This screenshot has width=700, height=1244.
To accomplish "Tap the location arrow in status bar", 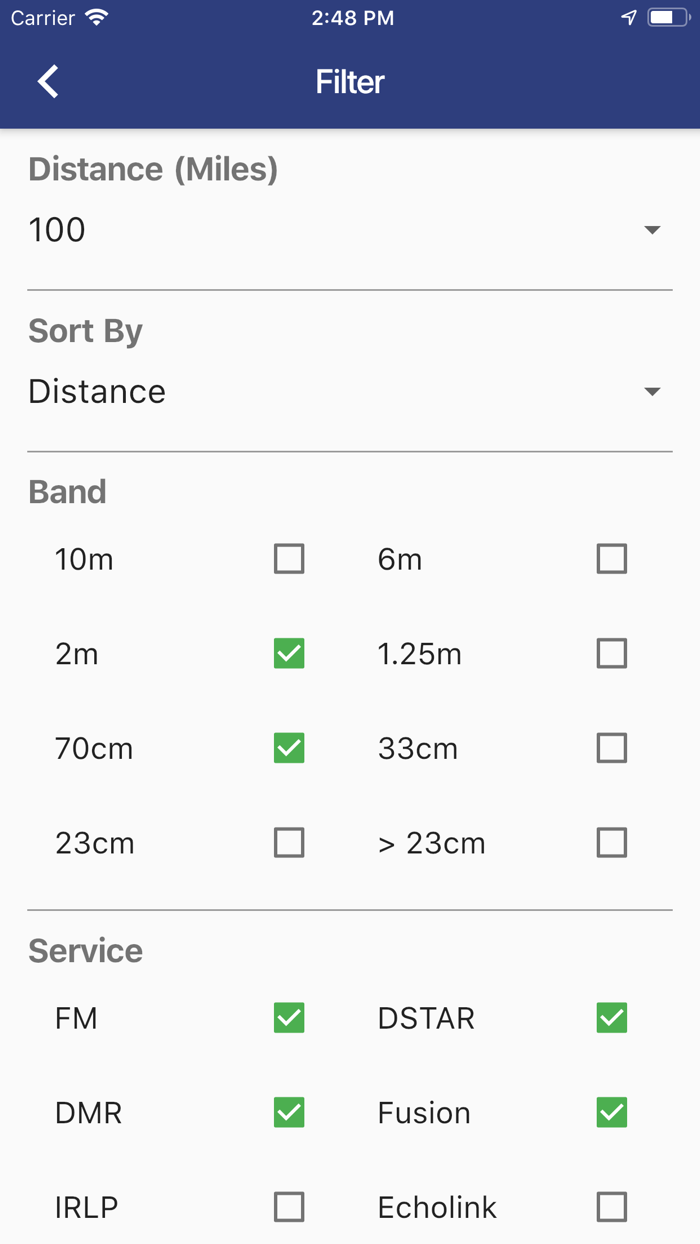I will tap(629, 18).
